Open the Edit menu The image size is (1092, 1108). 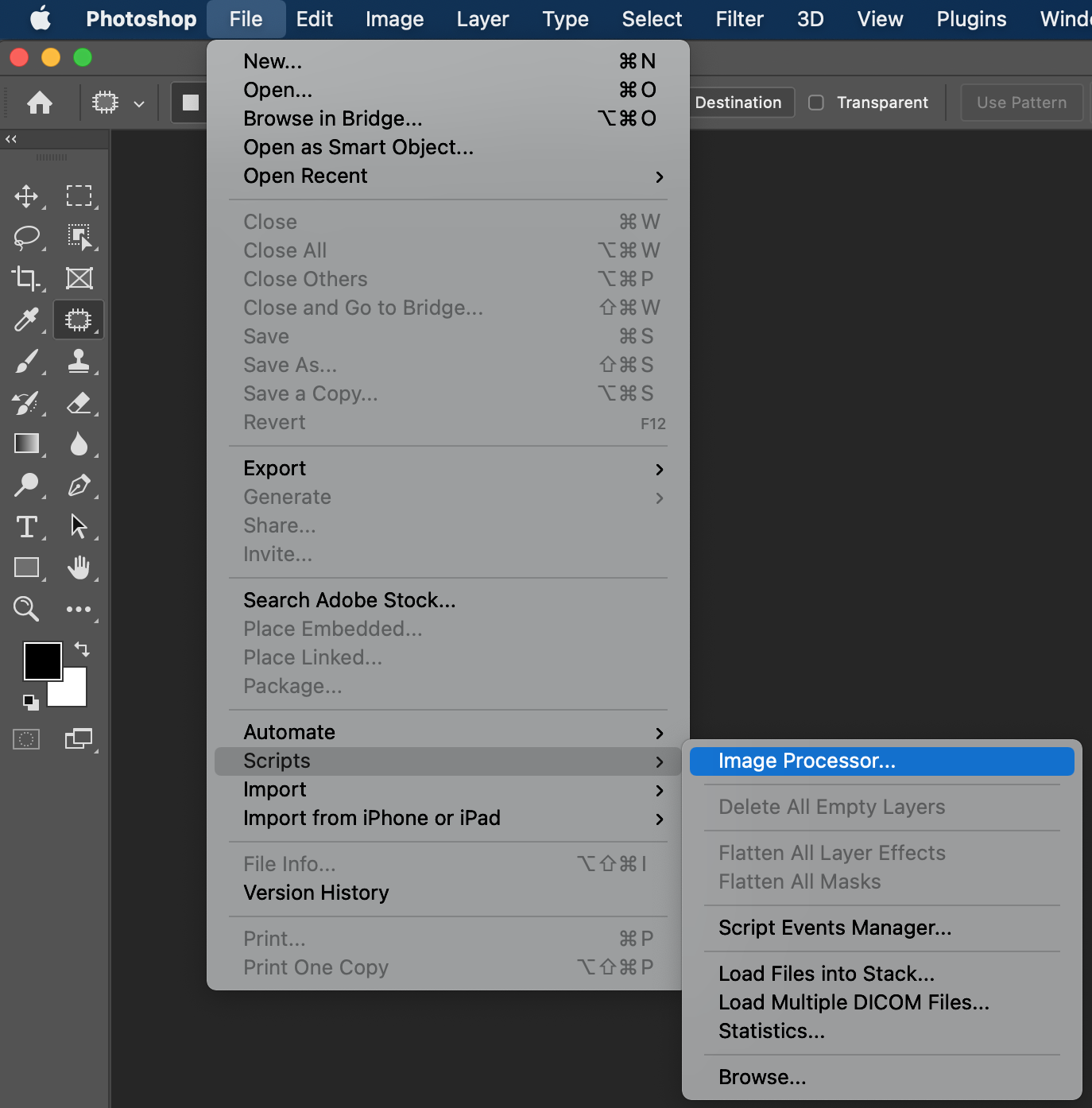[x=315, y=19]
